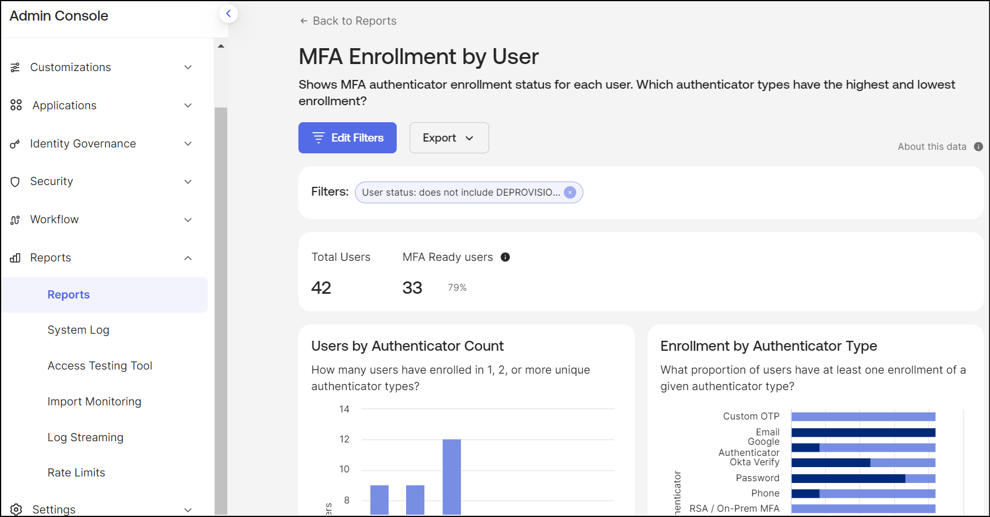This screenshot has width=990, height=517.
Task: Click the Password enrollment bar
Action: click(863, 478)
